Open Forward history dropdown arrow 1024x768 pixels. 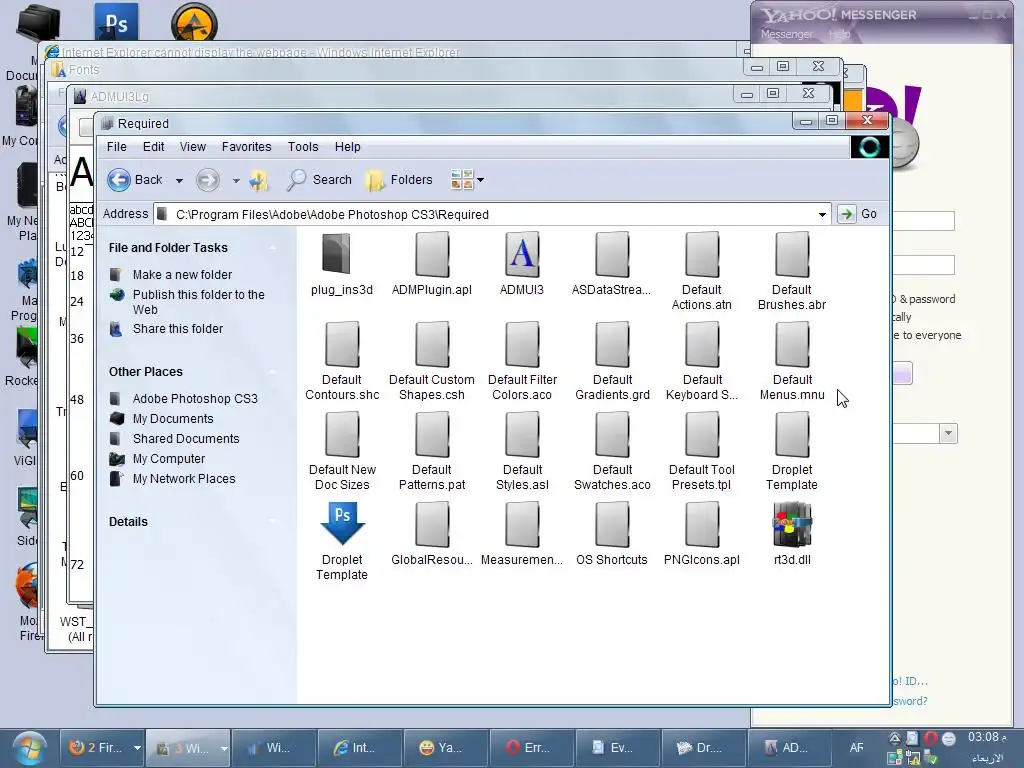click(x=236, y=180)
